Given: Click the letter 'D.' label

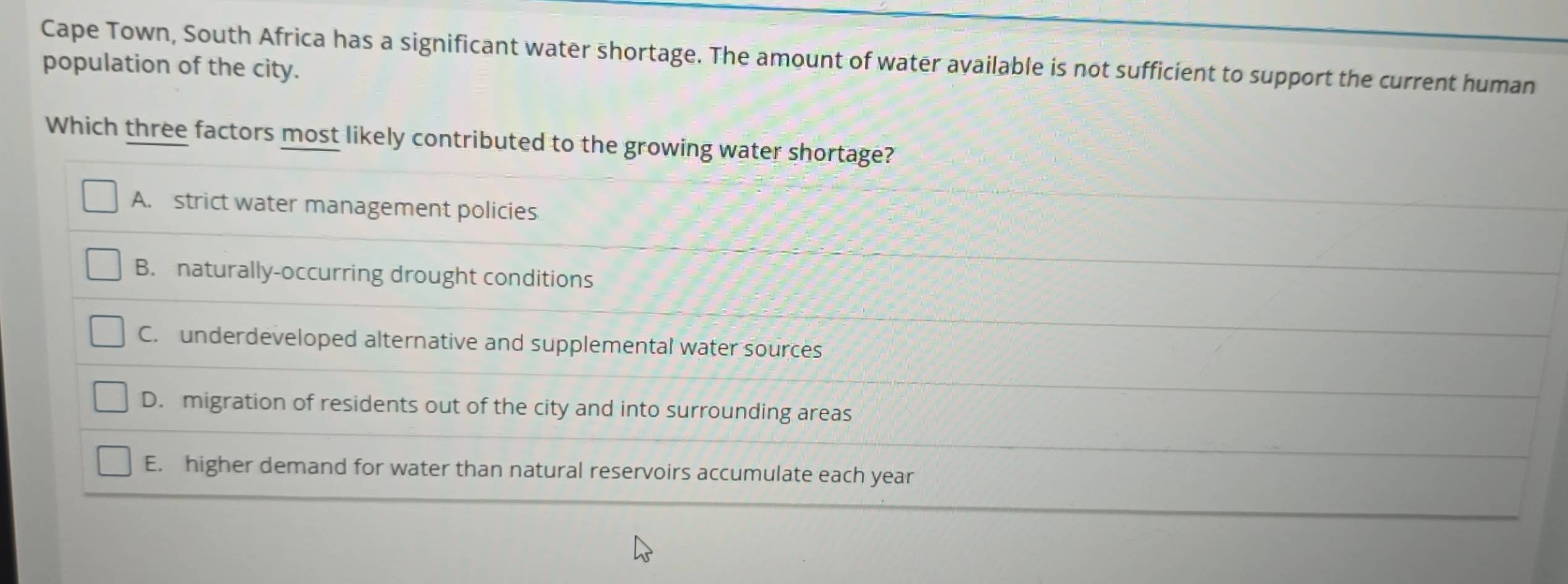Looking at the screenshot, I should (152, 400).
